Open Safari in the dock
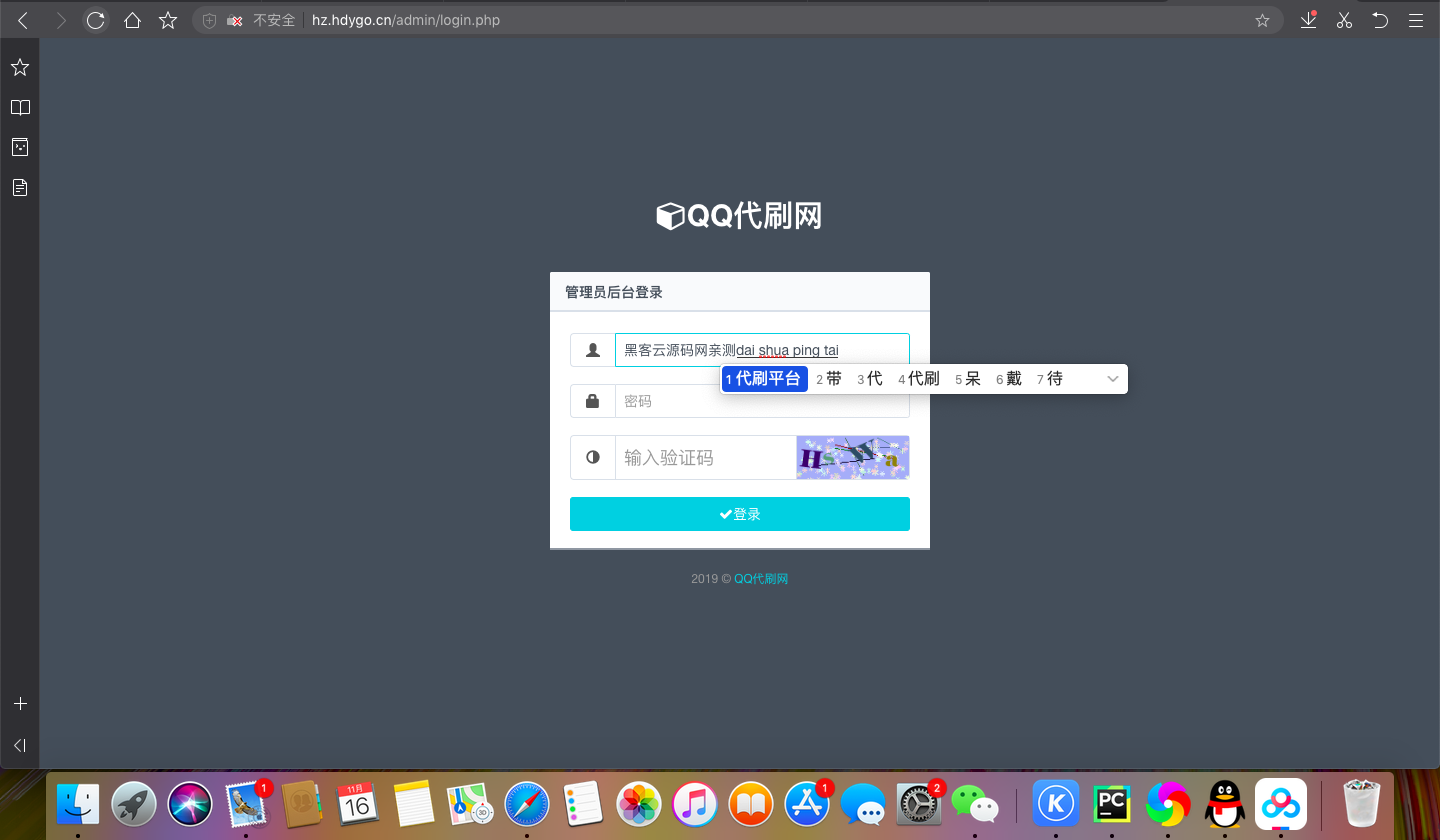The height and width of the screenshot is (840, 1440). coord(526,803)
